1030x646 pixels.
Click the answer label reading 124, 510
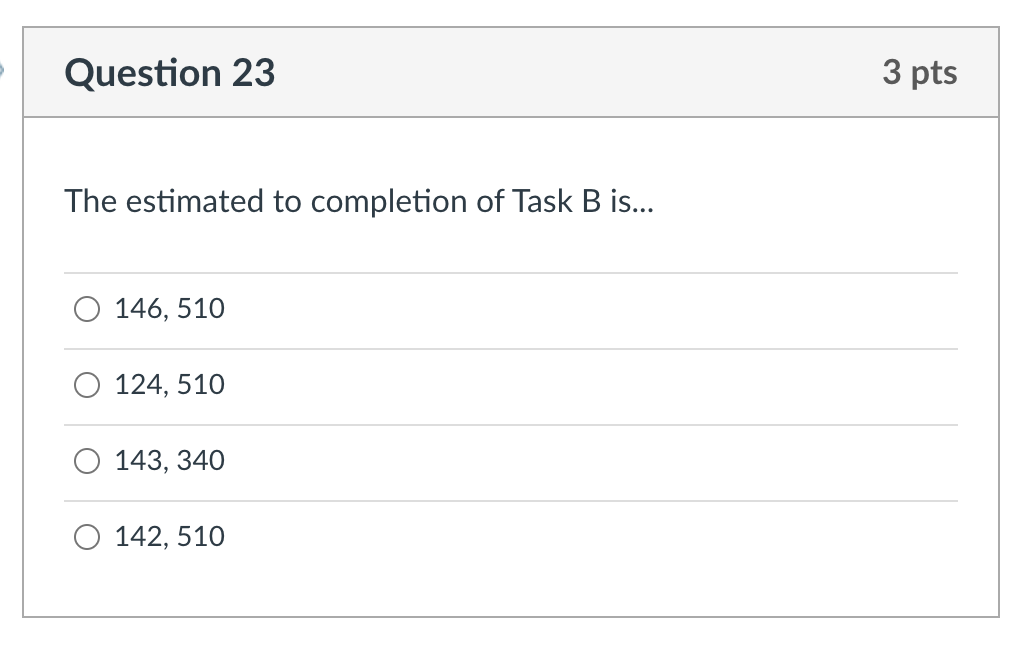tap(169, 385)
